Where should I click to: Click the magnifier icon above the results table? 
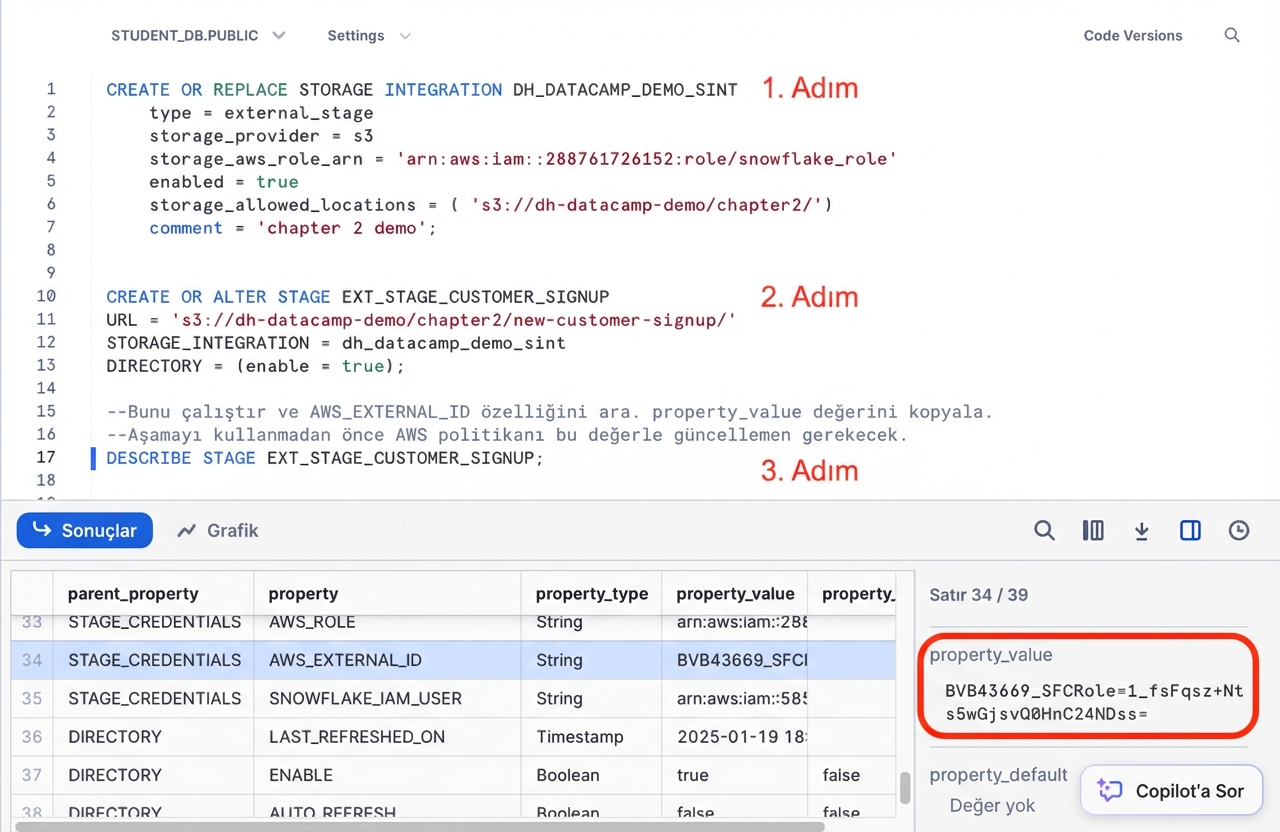(1044, 531)
